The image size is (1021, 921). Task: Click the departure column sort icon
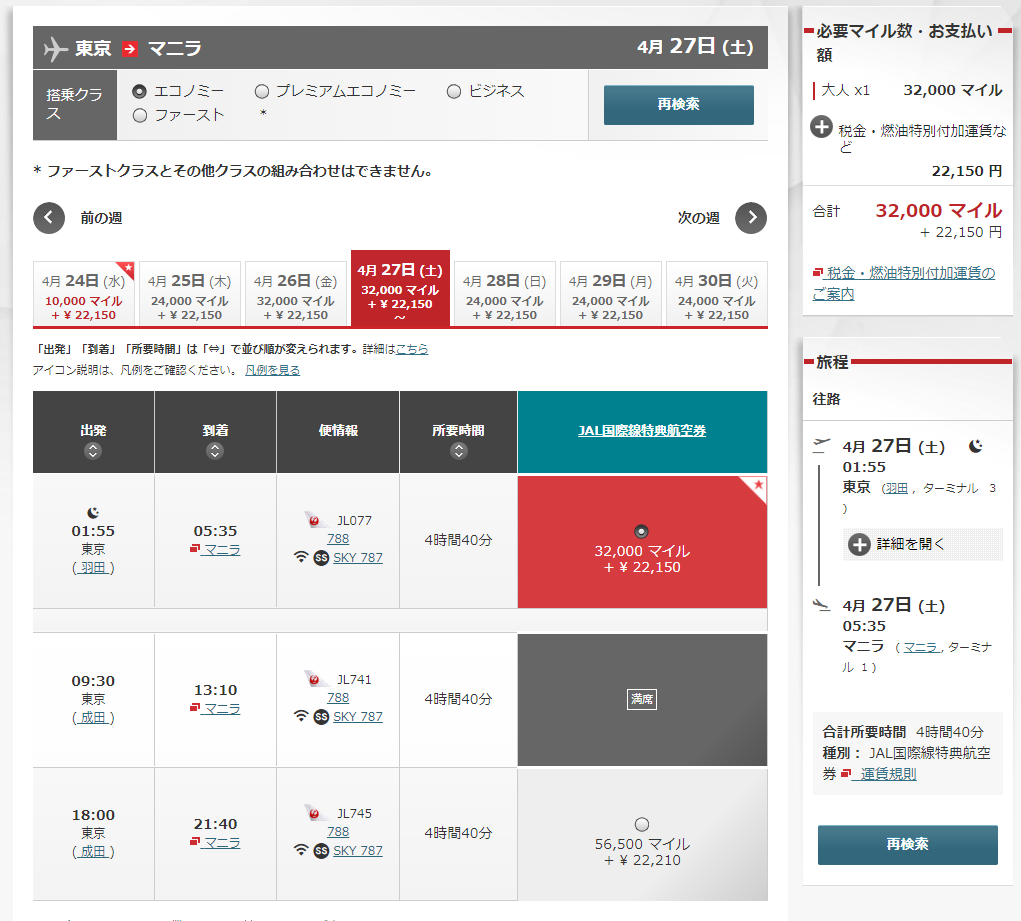[93, 451]
